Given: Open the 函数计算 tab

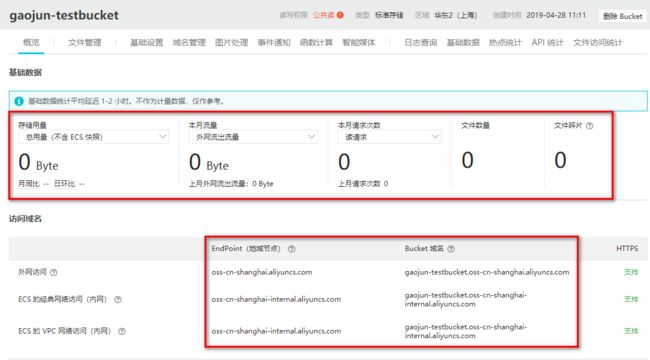Looking at the screenshot, I should (316, 42).
